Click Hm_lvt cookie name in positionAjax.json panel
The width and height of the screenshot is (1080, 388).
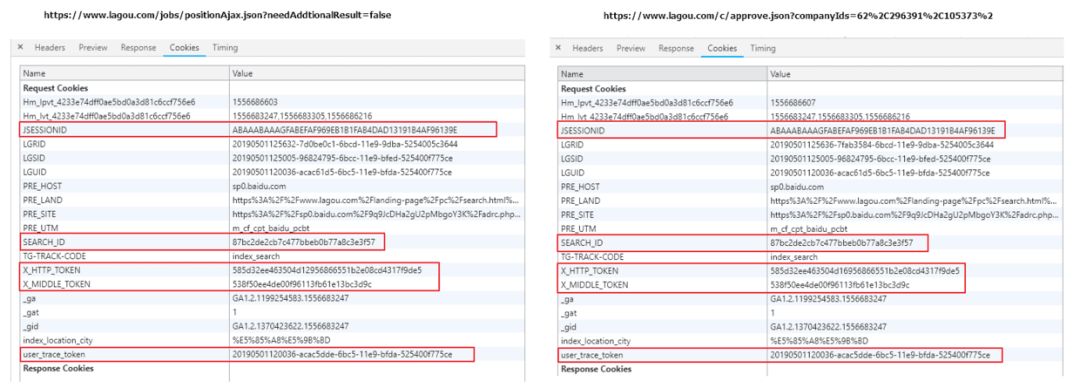coord(107,116)
